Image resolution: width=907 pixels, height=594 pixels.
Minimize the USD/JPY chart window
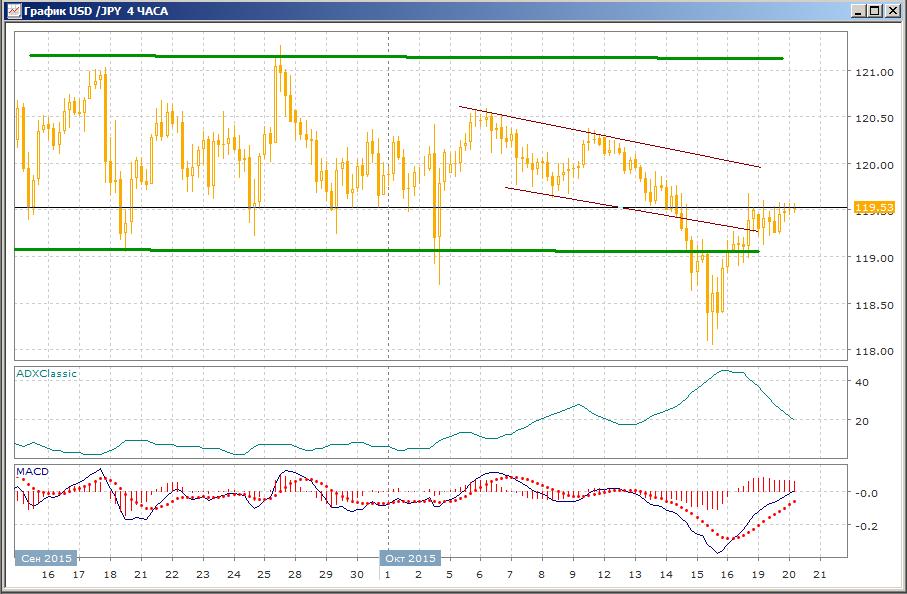point(858,10)
